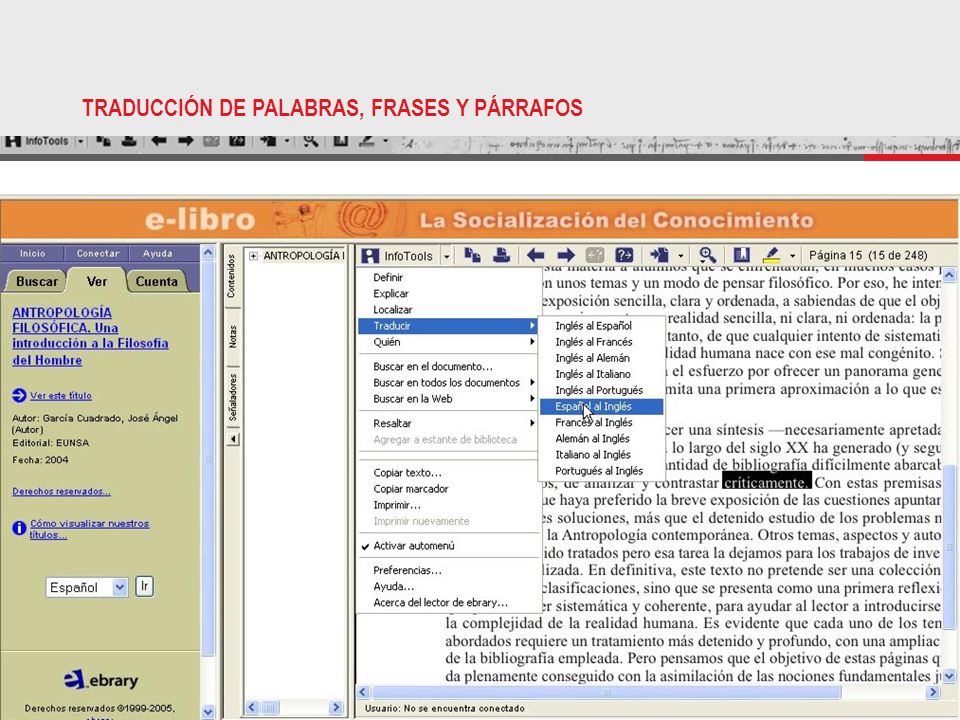Viewport: 960px width, 720px height.
Task: Open the Cómo visualizar nuestros títulos link
Action: tap(90, 529)
